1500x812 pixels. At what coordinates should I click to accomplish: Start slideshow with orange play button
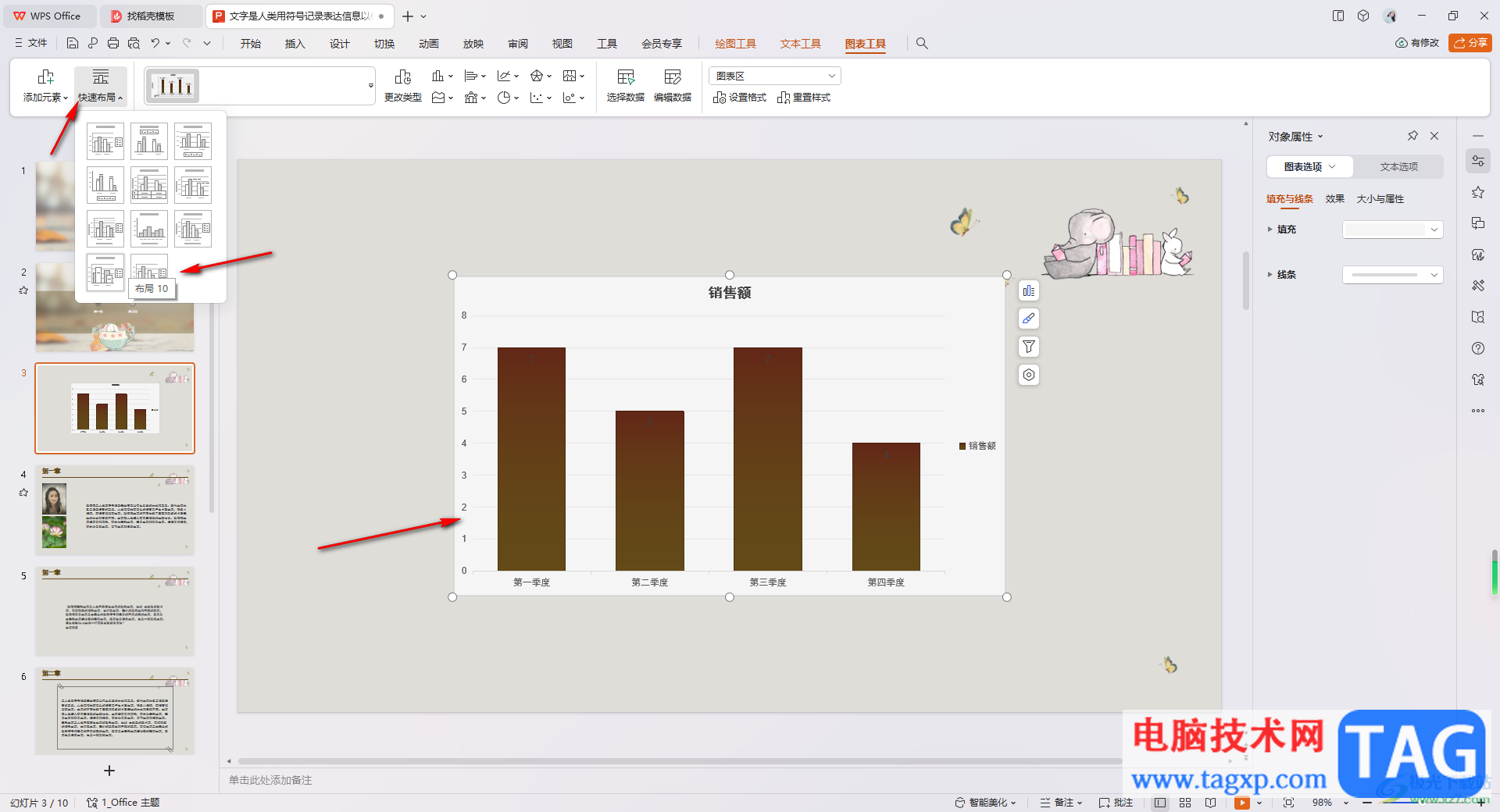tap(1241, 803)
